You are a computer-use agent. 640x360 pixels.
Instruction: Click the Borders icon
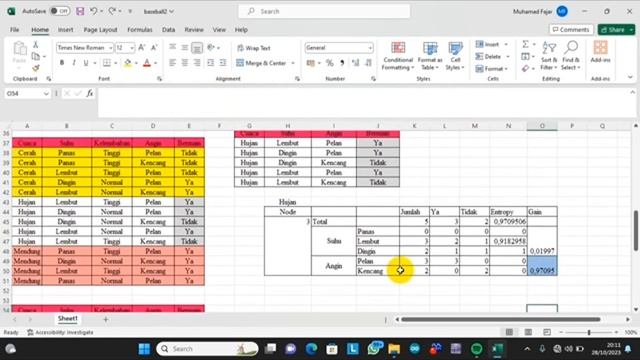point(107,63)
